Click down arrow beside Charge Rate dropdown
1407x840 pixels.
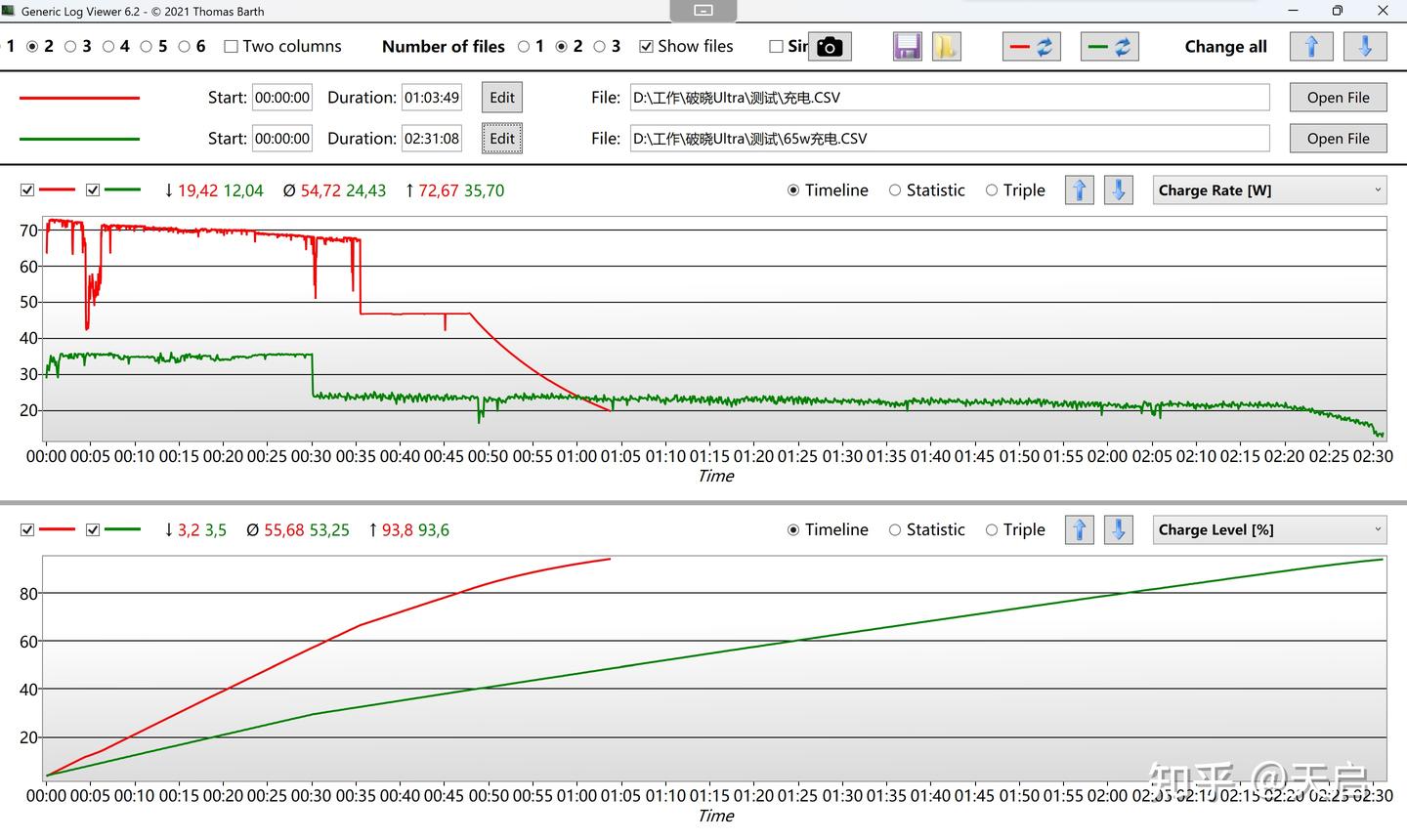point(1119,190)
